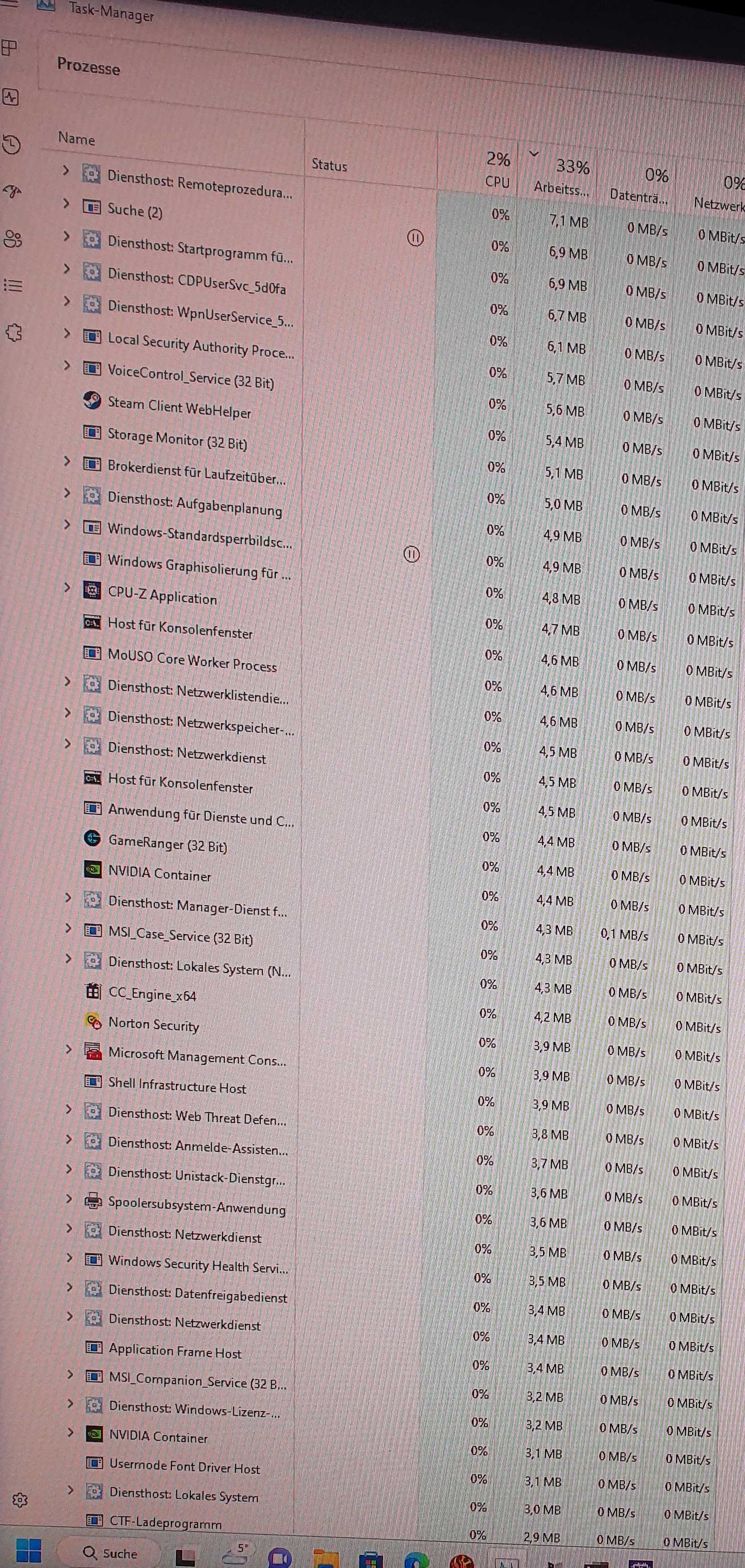Sort by the Datenträger column header
The image size is (745, 1568).
[638, 196]
